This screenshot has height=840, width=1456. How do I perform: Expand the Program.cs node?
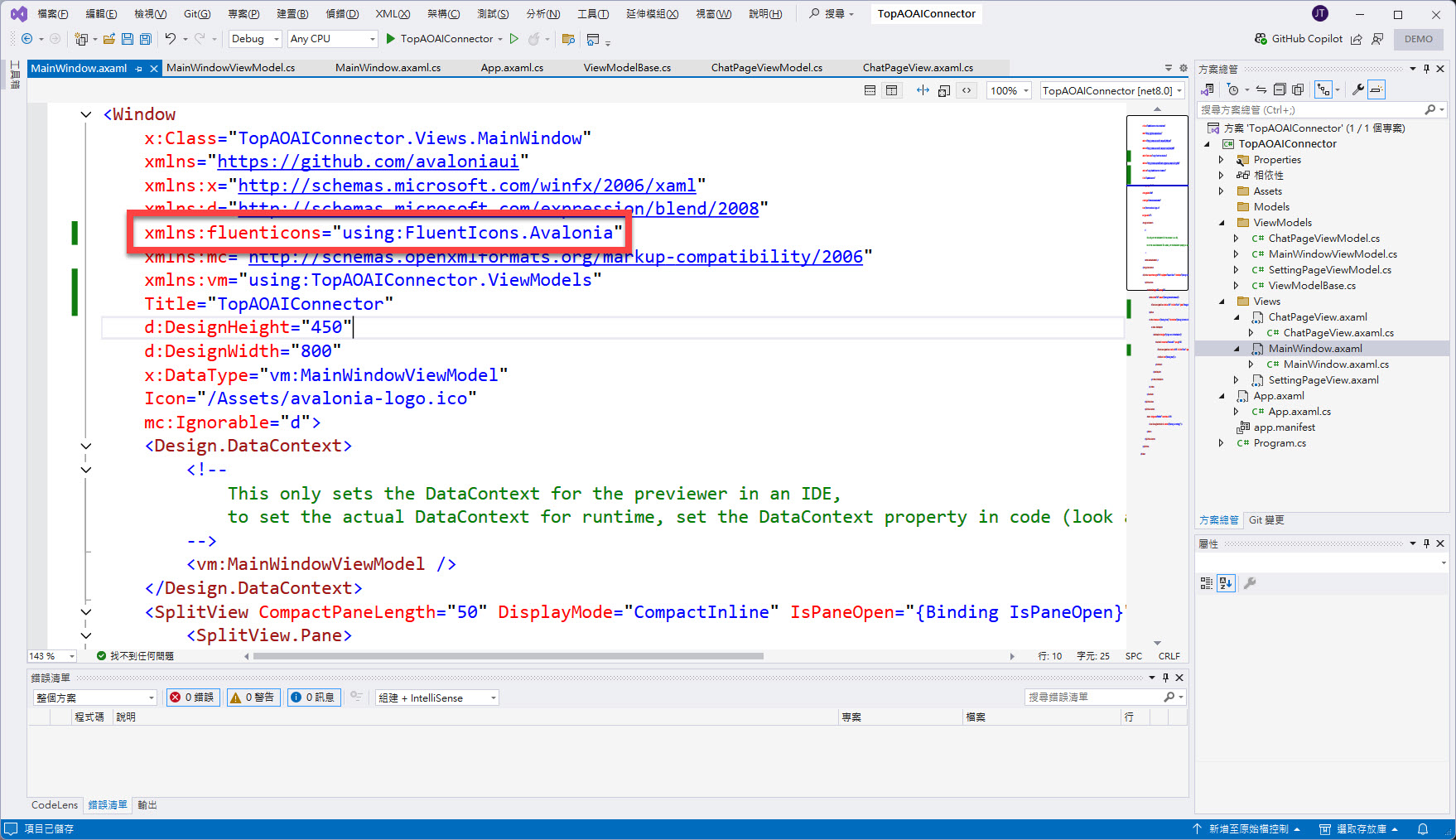tap(1221, 443)
